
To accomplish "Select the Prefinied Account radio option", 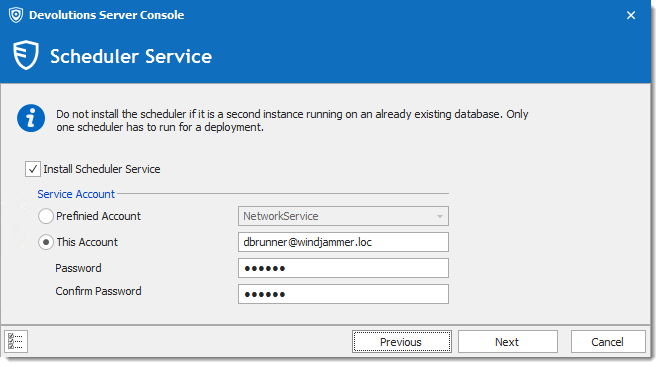I will [x=46, y=216].
